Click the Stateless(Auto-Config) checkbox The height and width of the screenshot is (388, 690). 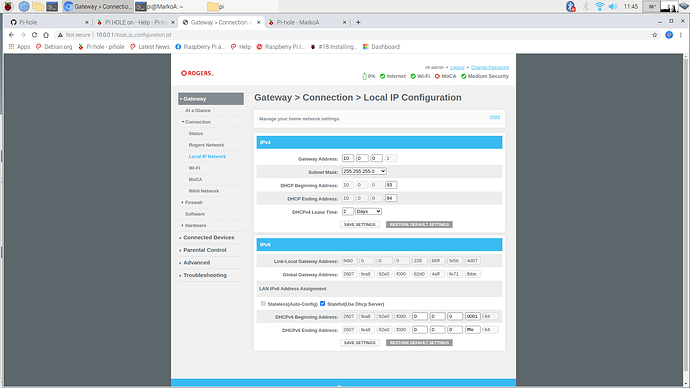[263, 304]
